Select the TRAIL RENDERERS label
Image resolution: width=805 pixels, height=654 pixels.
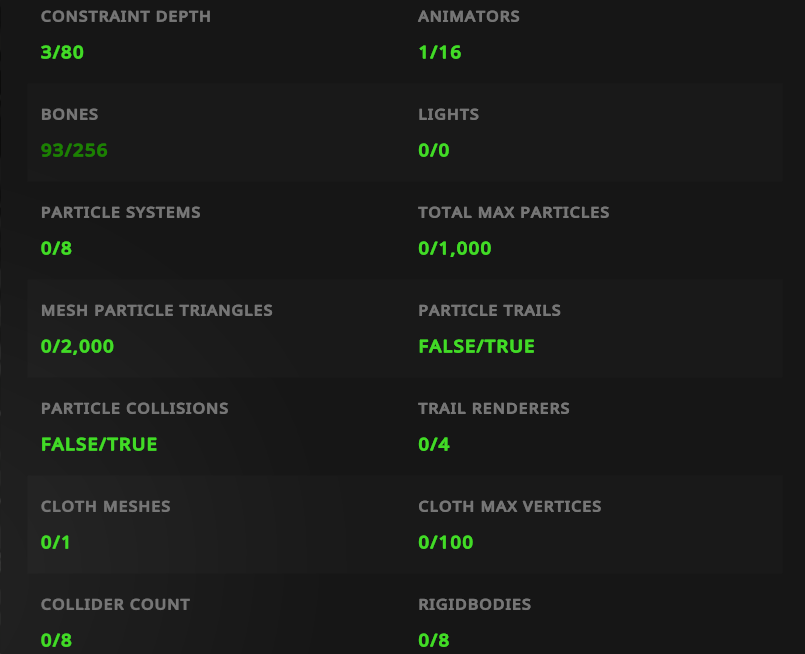(x=494, y=409)
